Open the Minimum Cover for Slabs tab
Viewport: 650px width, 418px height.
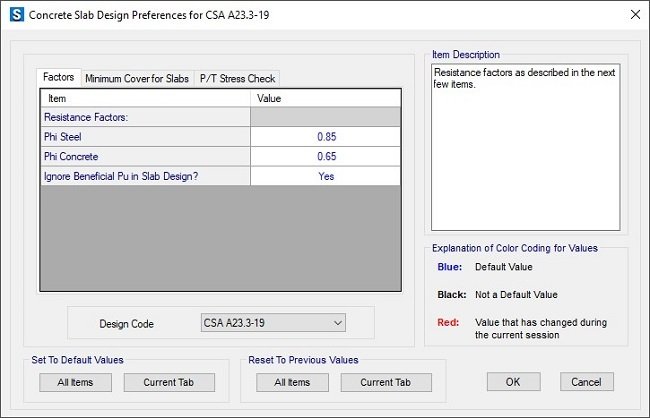137,78
